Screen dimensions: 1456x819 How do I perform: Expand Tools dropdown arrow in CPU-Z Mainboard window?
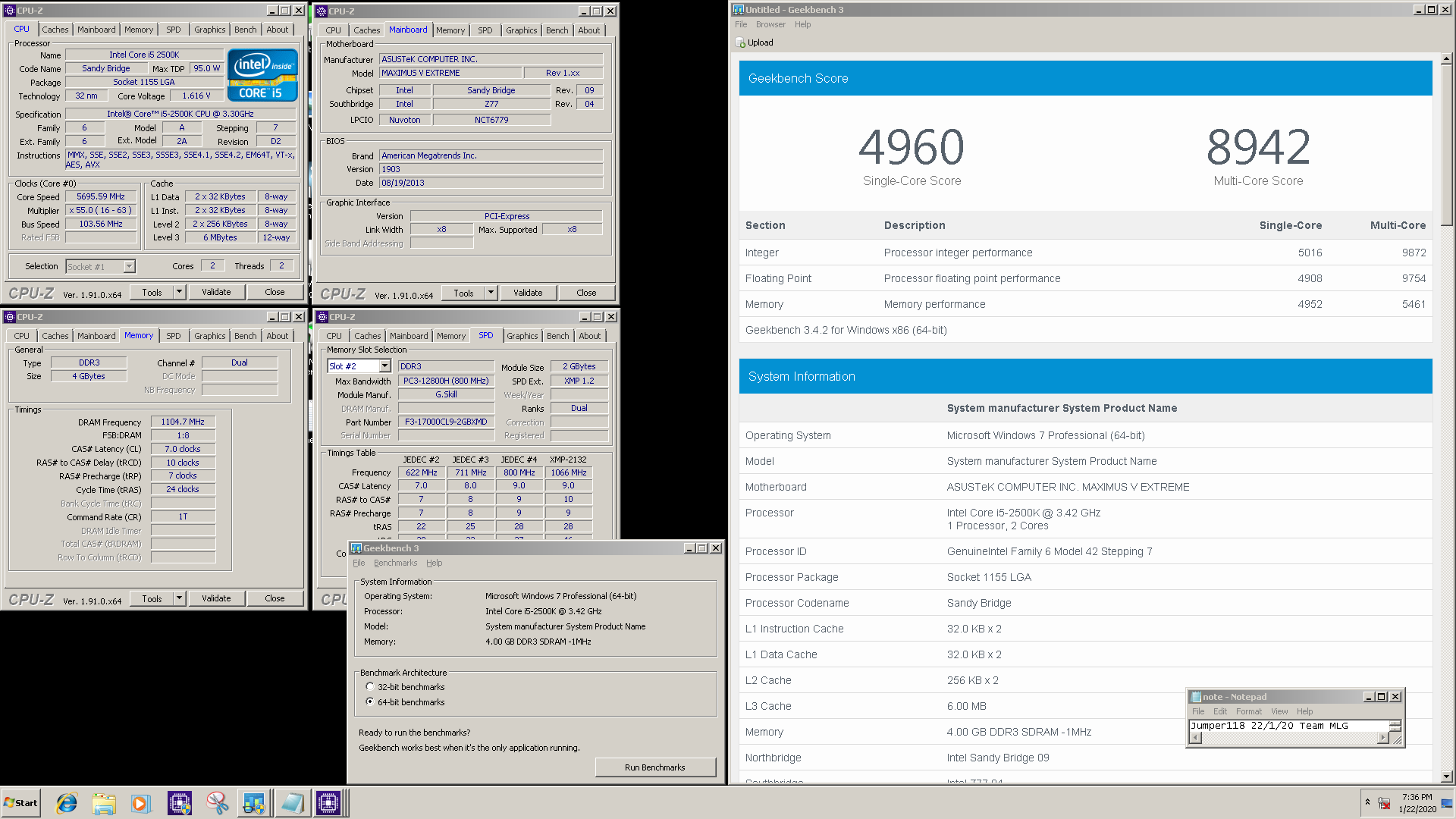[491, 293]
